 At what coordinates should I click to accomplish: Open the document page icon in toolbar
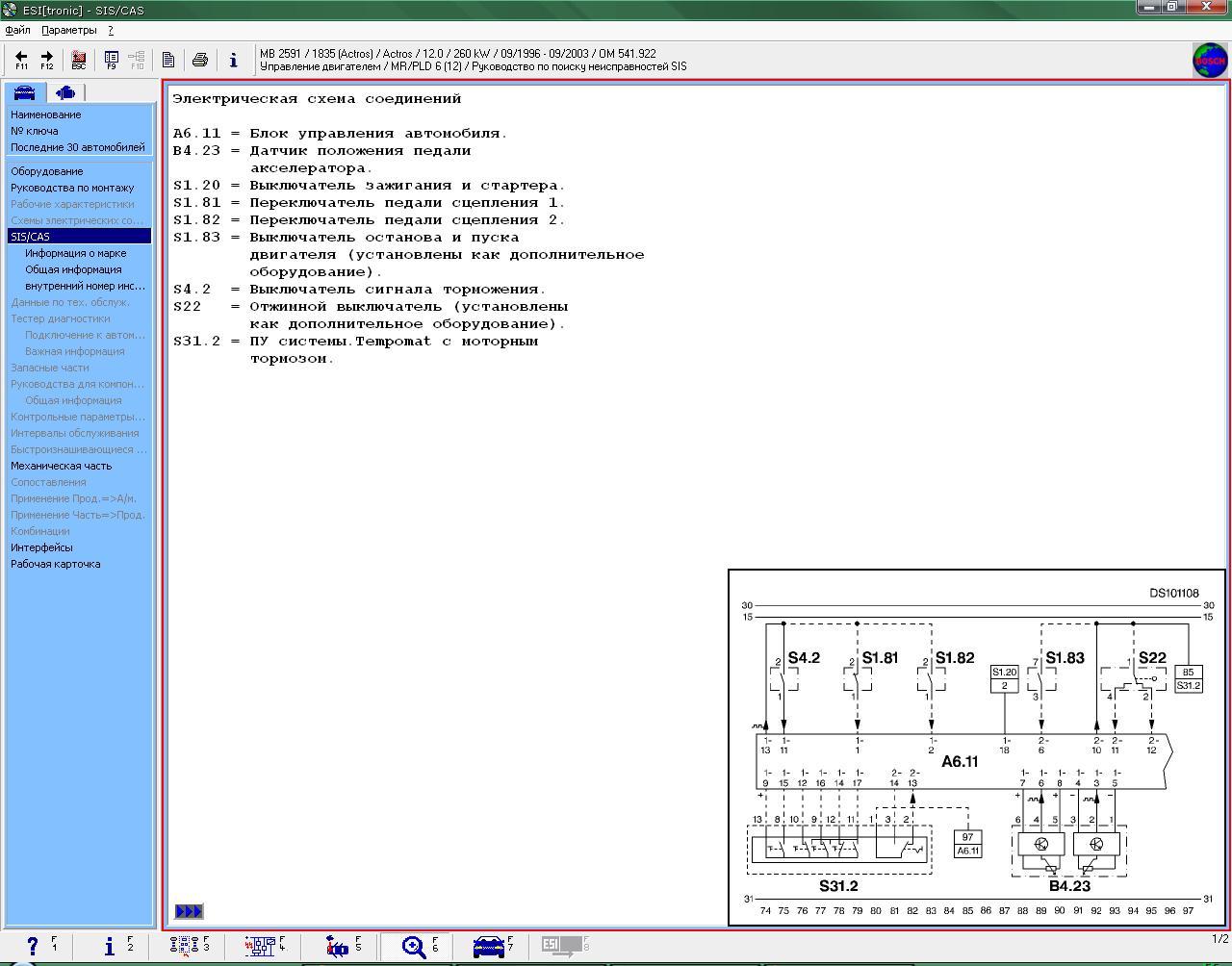[x=168, y=60]
